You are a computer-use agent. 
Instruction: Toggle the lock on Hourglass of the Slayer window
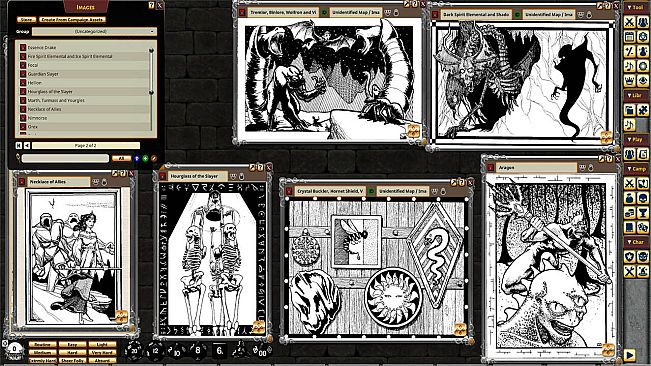point(242,176)
